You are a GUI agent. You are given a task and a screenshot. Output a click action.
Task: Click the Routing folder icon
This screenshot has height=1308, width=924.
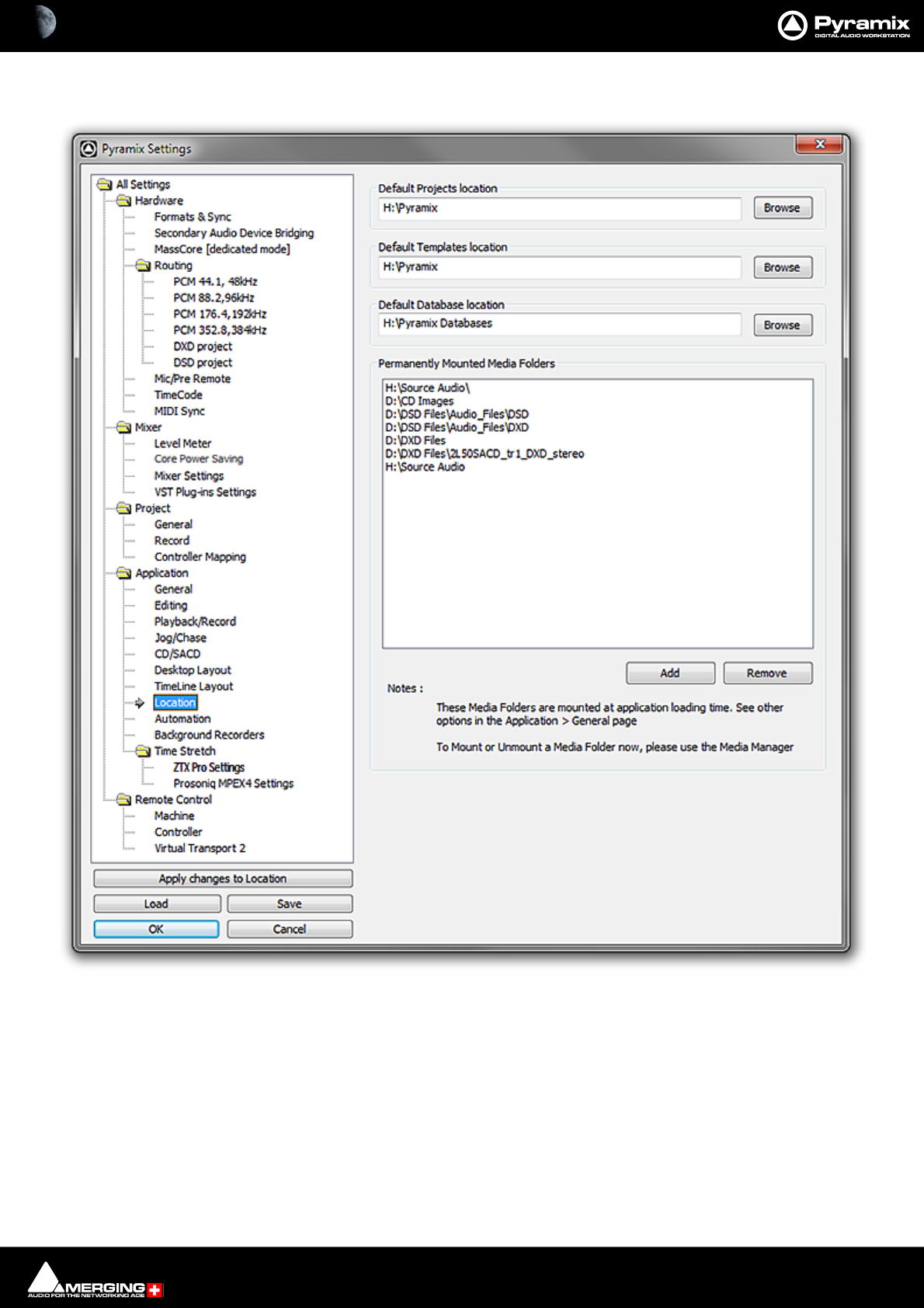[x=143, y=266]
